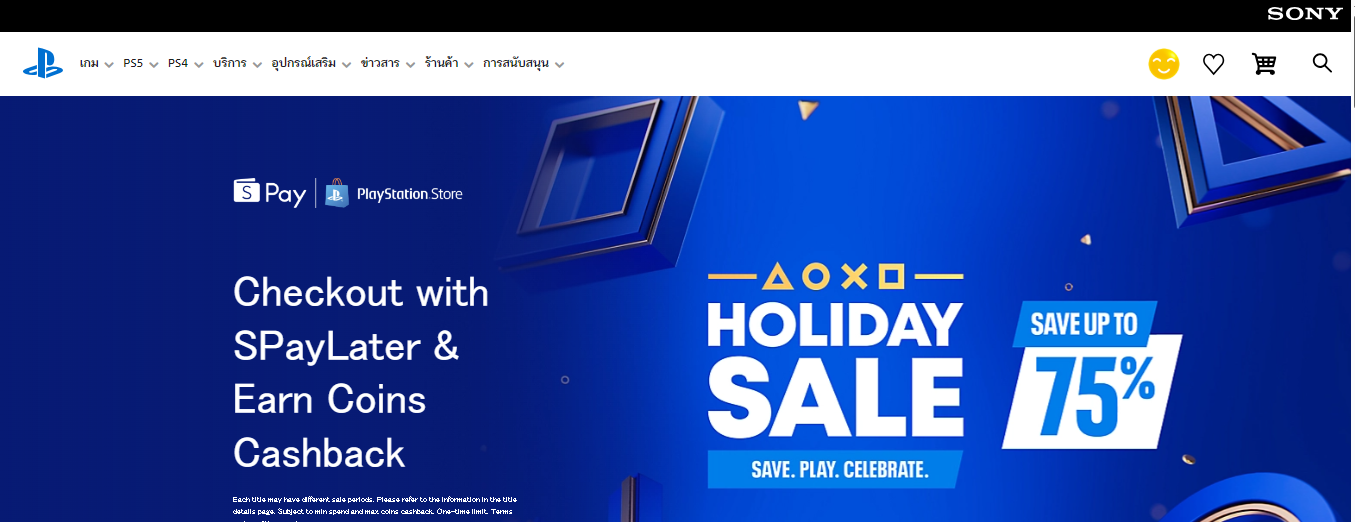Viewport: 1355px width, 522px height.
Task: Open the อุปกรณ์เสริม menu item
Action: [305, 63]
